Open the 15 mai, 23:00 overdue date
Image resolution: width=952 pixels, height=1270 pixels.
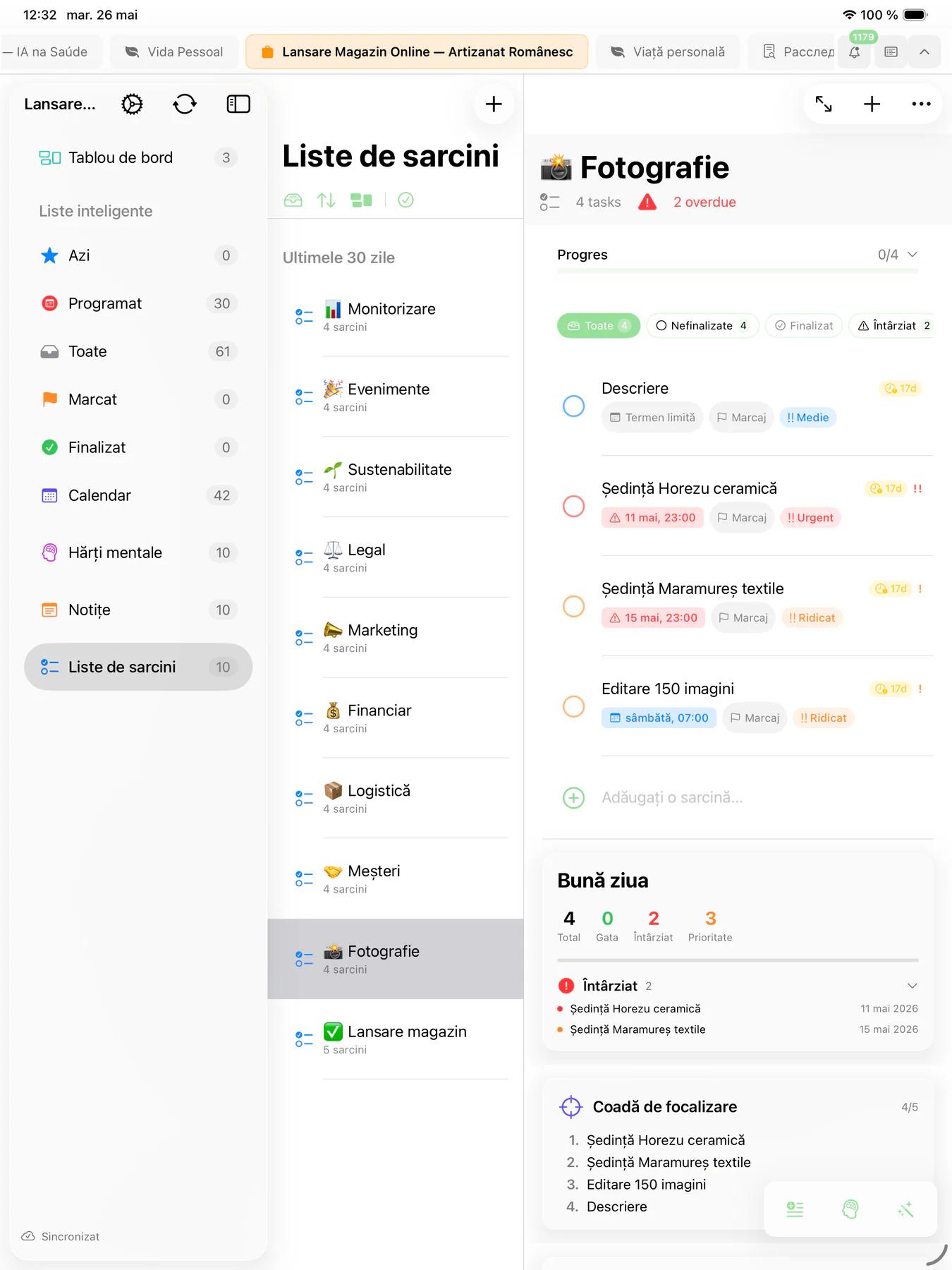(653, 618)
